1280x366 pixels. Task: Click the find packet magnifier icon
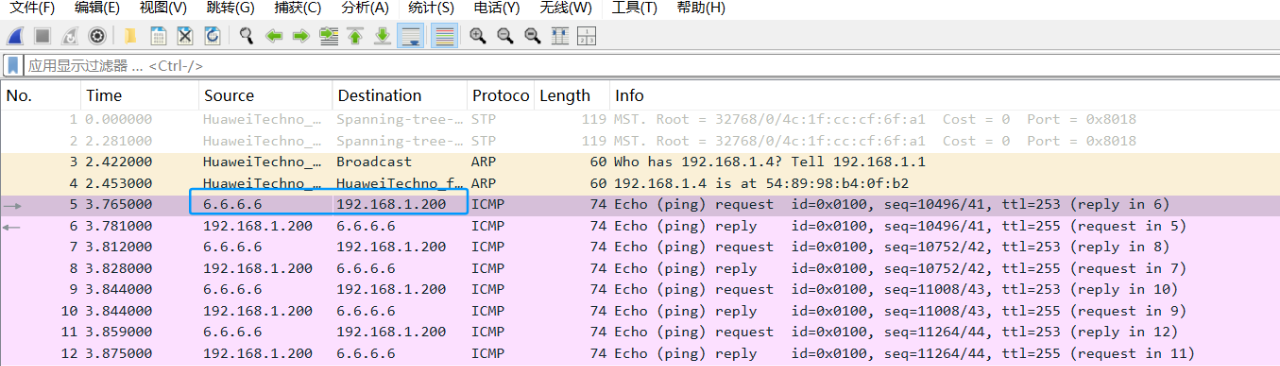[x=246, y=36]
